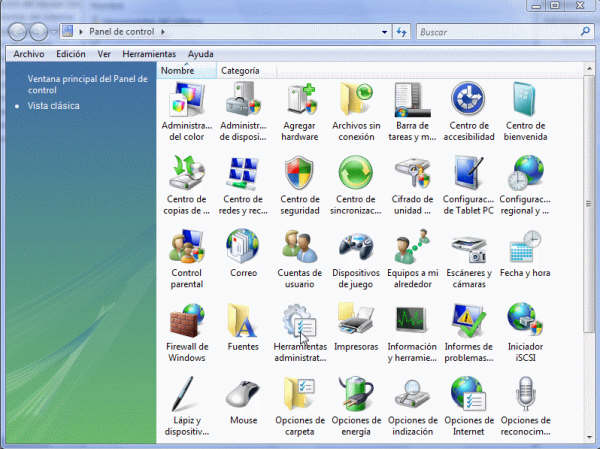Open Cuentas de usuario
This screenshot has height=449, width=600.
point(300,259)
